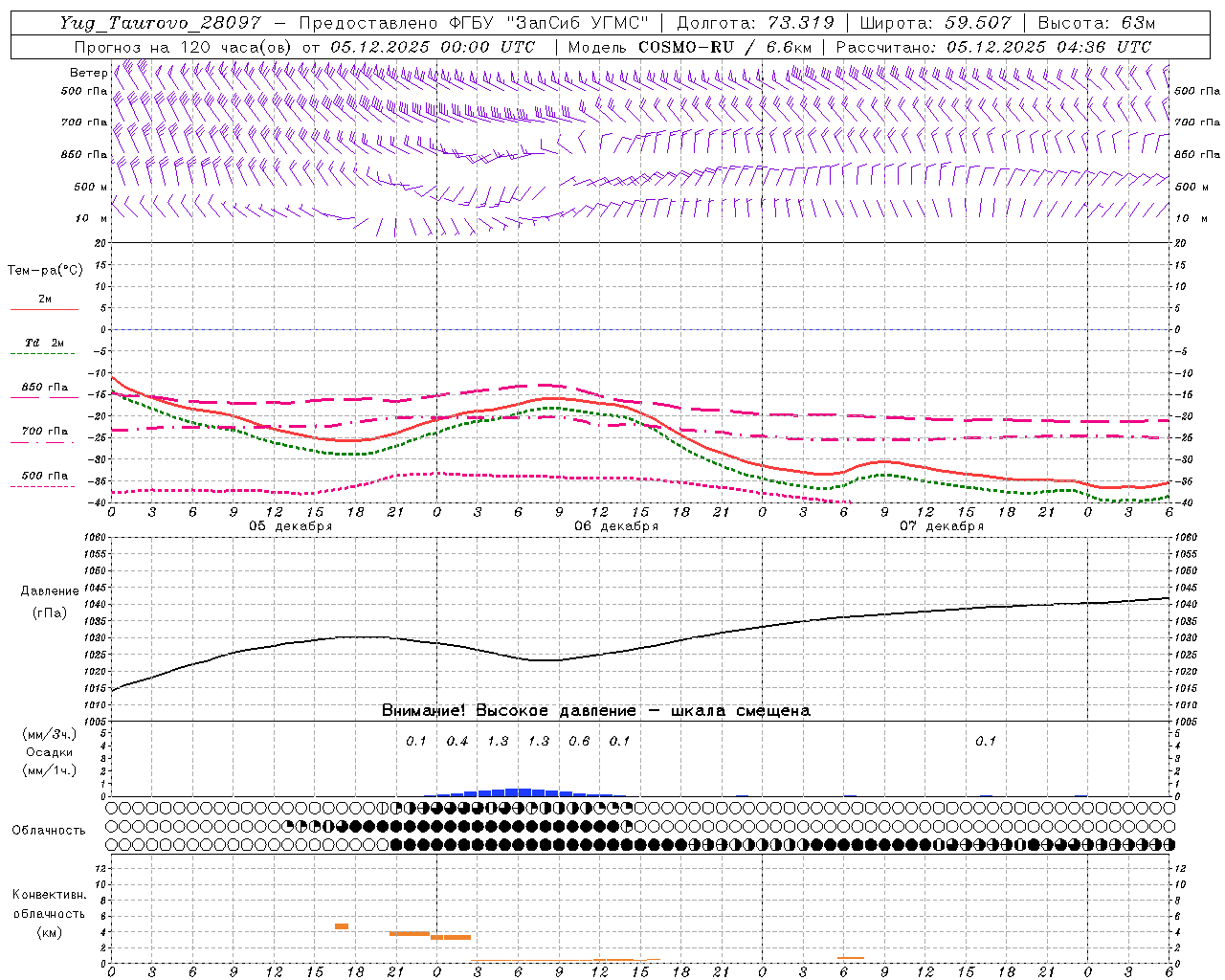Viewport: 1225px width, 980px height.
Task: Click the peak of the blue precipitation bars
Action: pyautogui.click(x=518, y=791)
